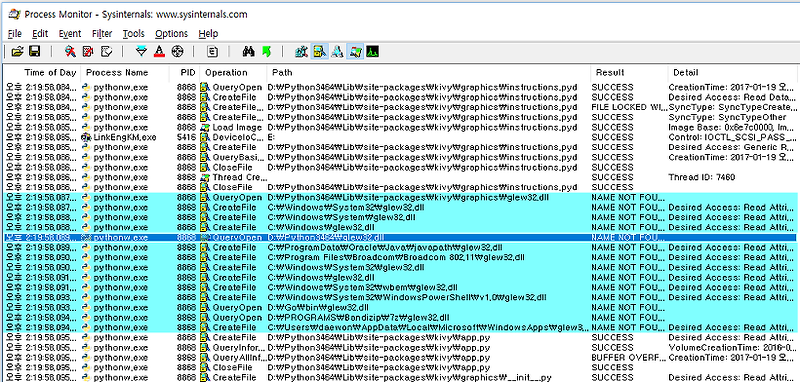
Task: Click the Process Name column header
Action: point(117,72)
